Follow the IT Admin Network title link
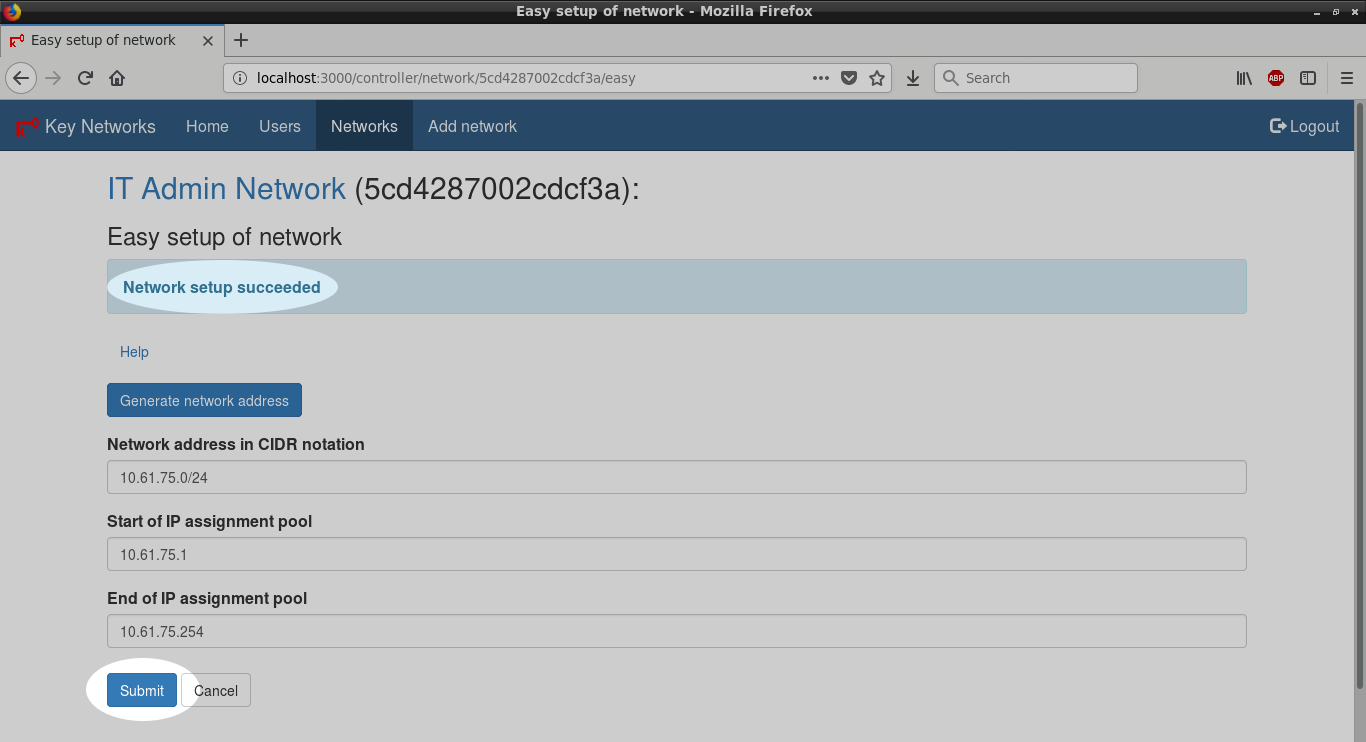1366x742 pixels. coord(226,188)
